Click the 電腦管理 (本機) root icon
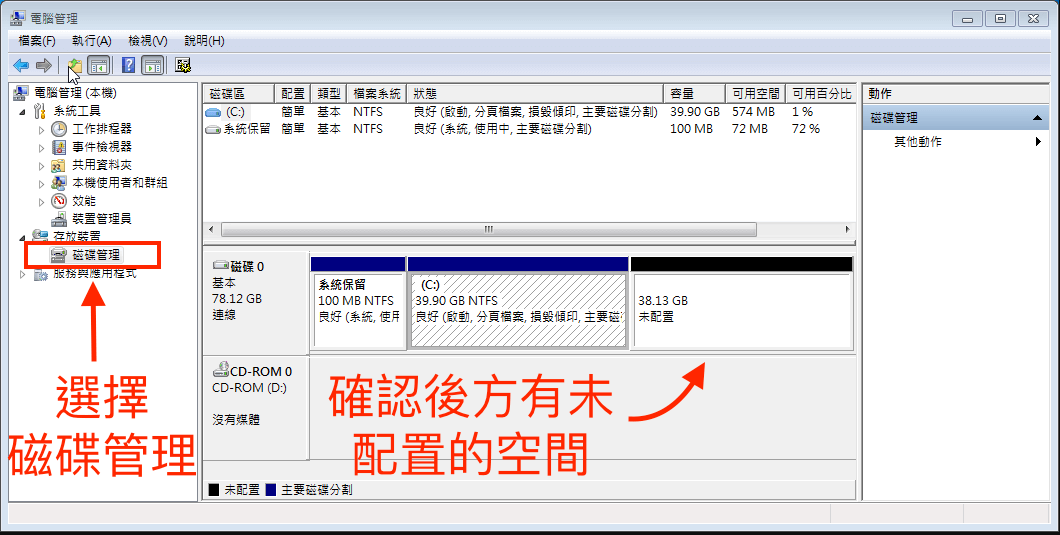Viewport: 1060px width, 535px height. [x=21, y=93]
